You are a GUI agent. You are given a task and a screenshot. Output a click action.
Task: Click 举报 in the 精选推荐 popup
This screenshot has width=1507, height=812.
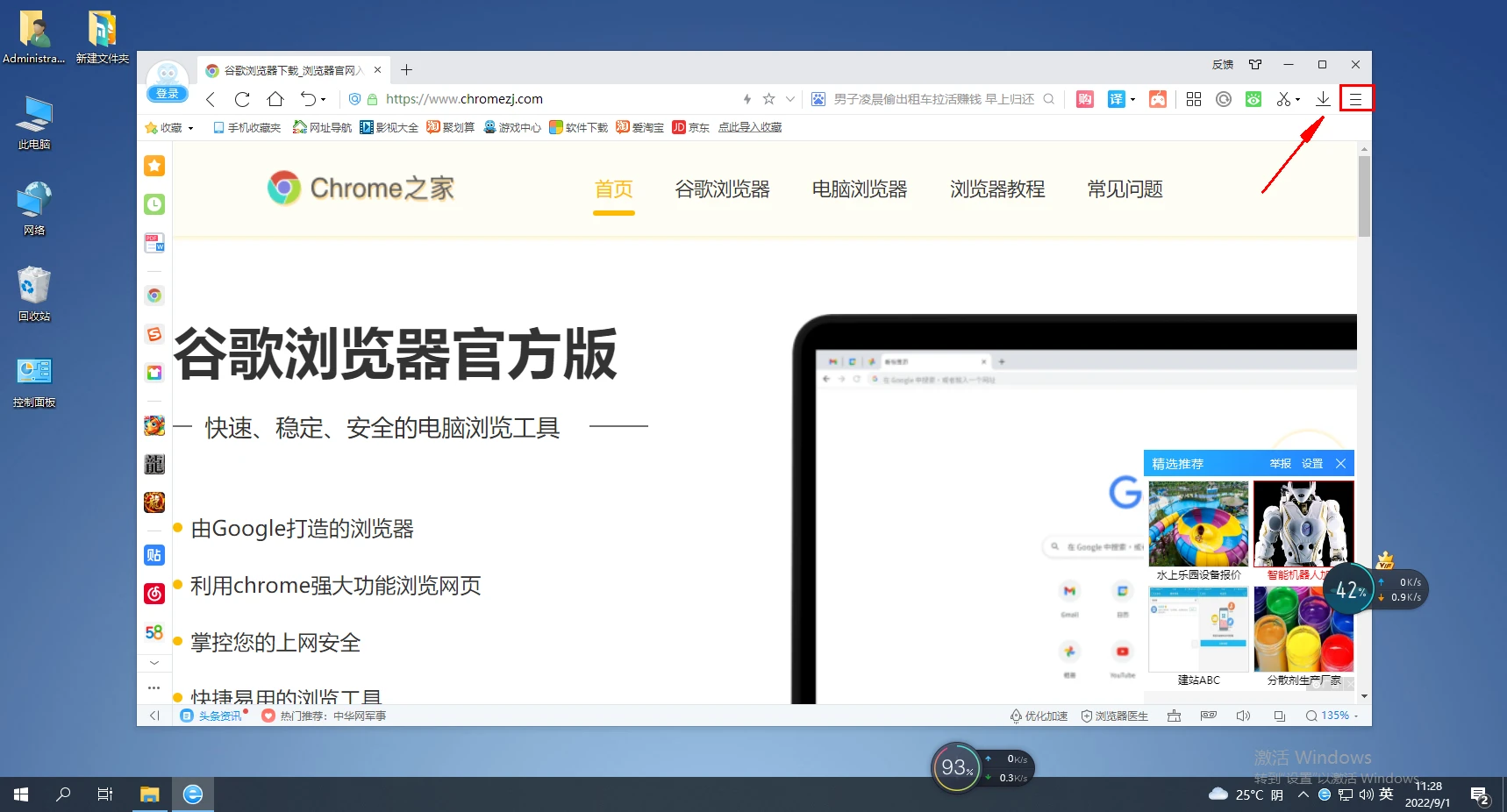1281,464
